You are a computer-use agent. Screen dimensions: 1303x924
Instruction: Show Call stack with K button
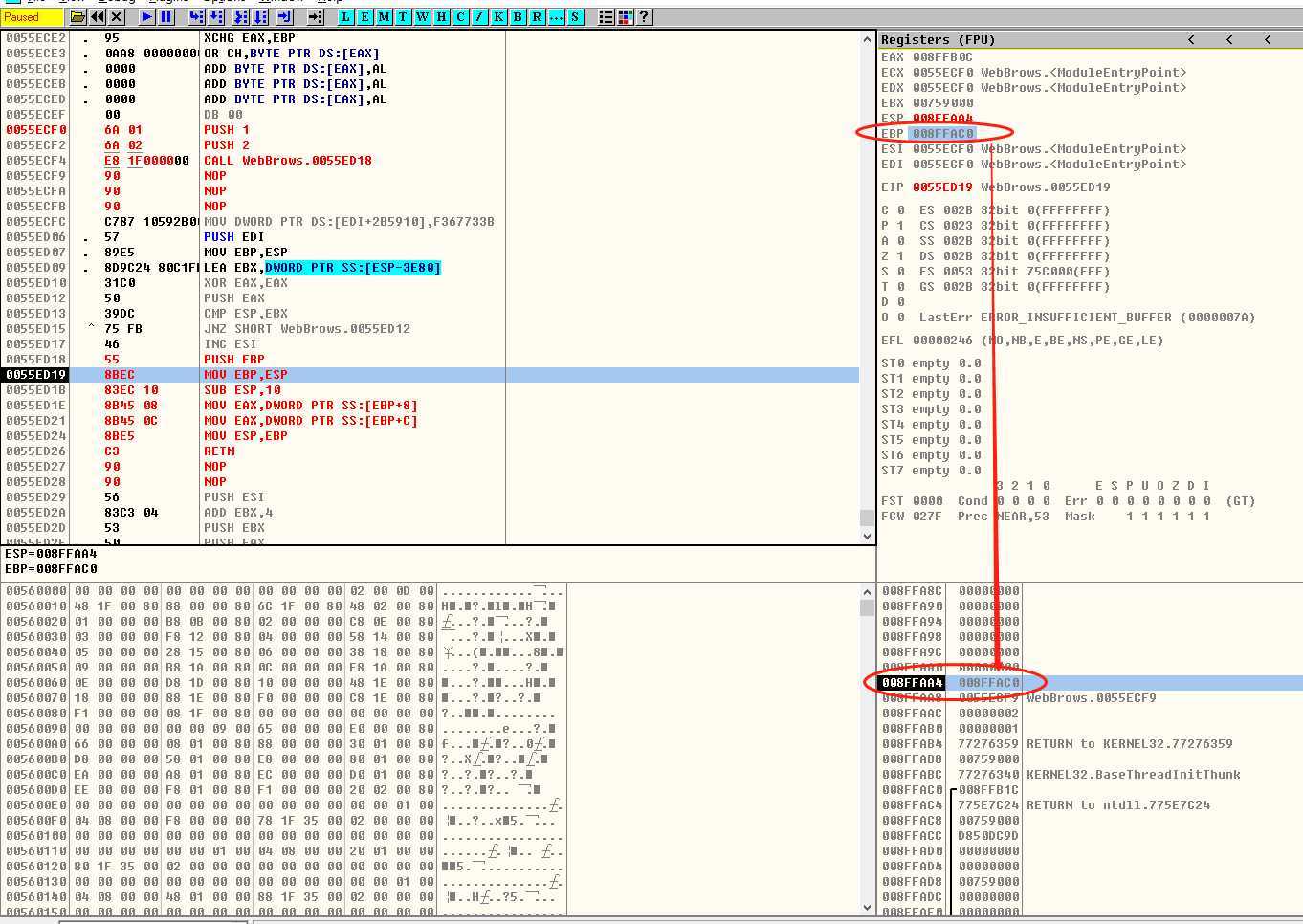[x=498, y=17]
